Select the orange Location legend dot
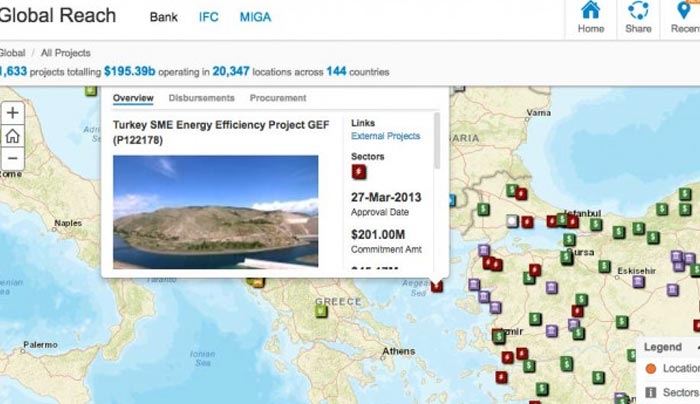Viewport: 700px width, 404px height. (651, 369)
